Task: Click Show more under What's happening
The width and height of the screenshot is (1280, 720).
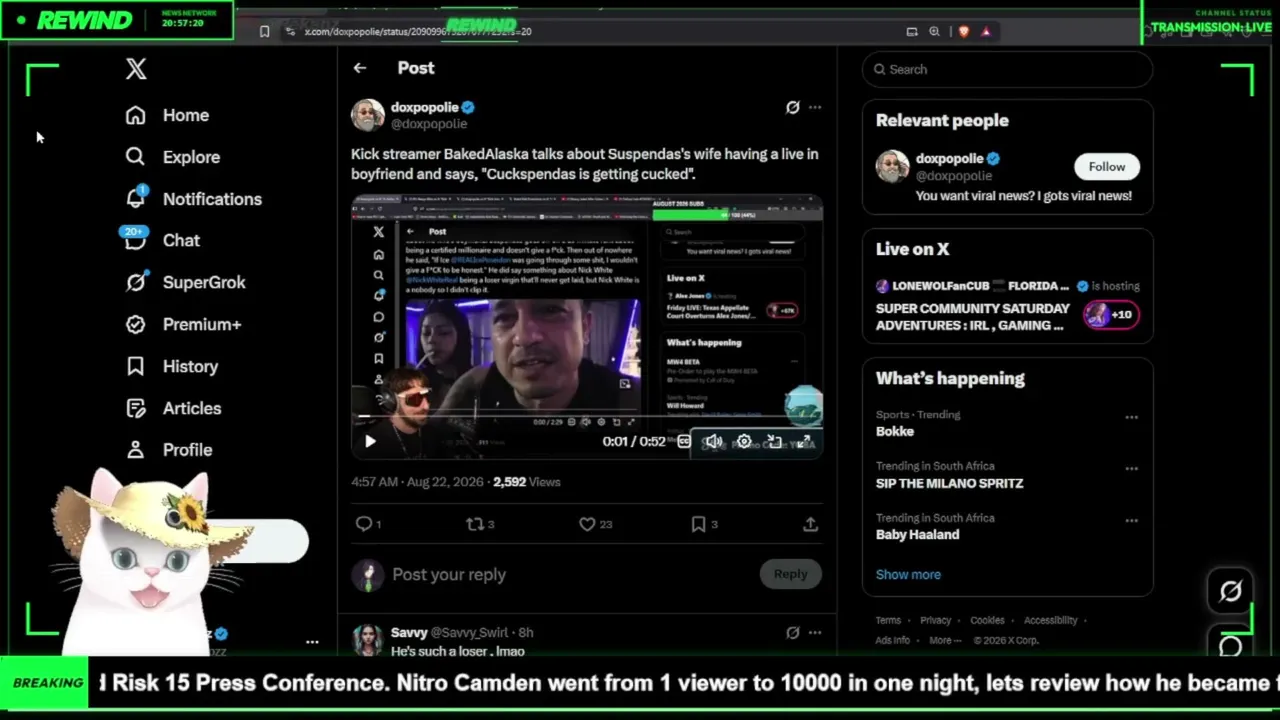Action: [908, 575]
